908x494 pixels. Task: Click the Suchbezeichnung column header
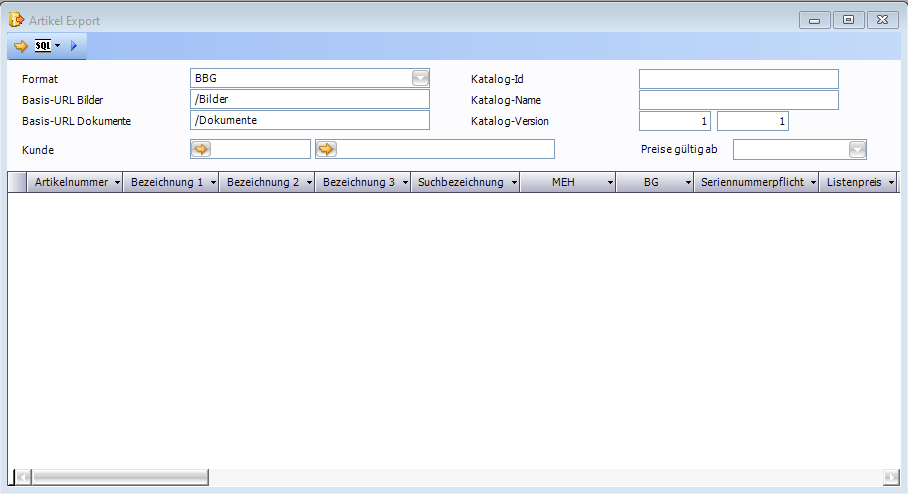[x=460, y=183]
